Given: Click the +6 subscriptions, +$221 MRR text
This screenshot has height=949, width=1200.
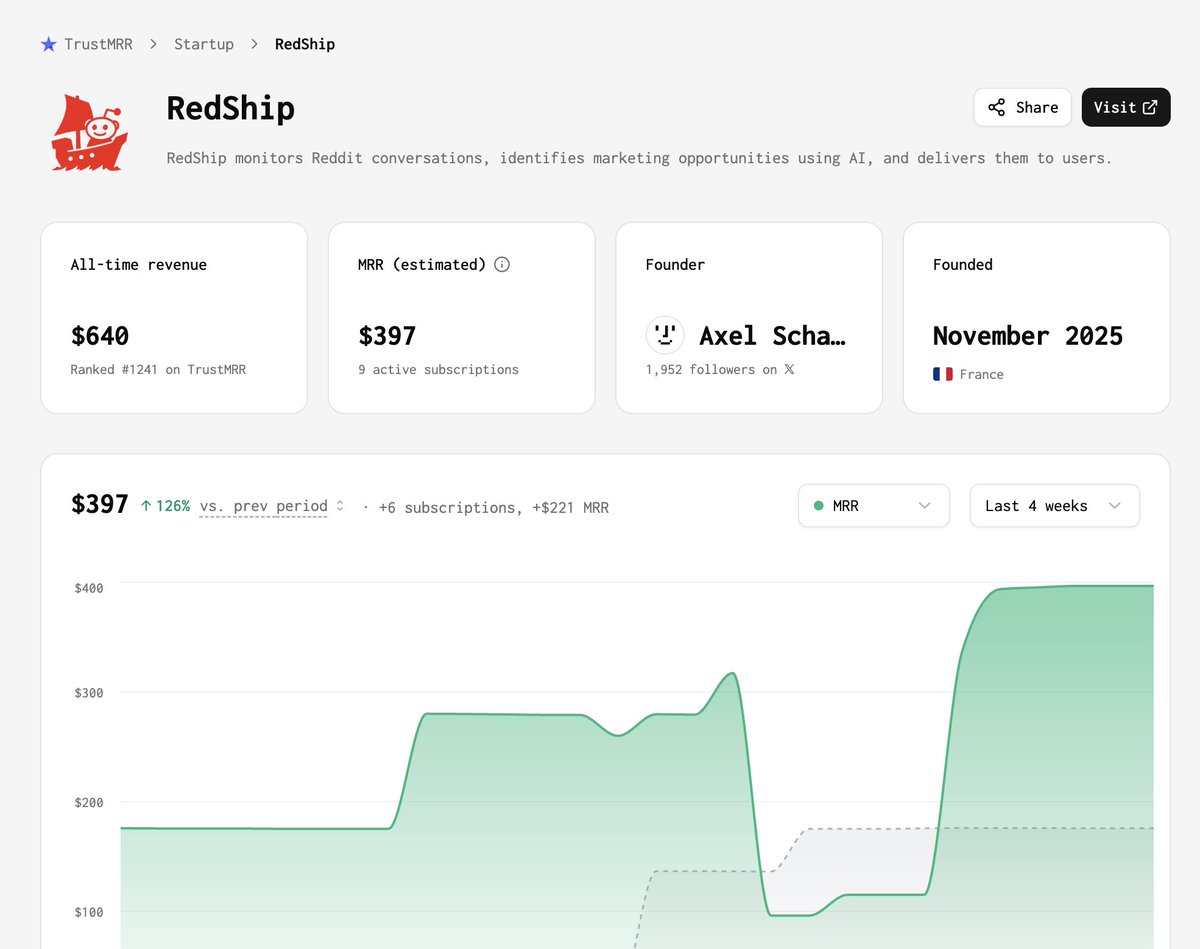Looking at the screenshot, I should pos(494,508).
